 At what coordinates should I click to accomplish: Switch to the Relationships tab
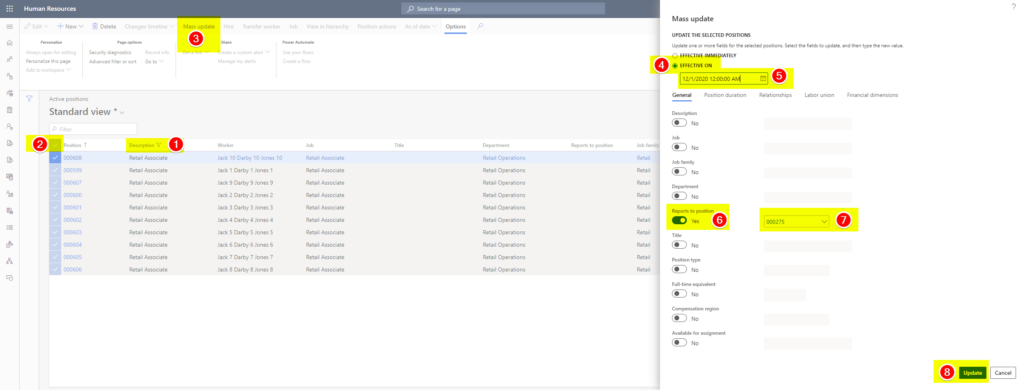pyautogui.click(x=775, y=95)
